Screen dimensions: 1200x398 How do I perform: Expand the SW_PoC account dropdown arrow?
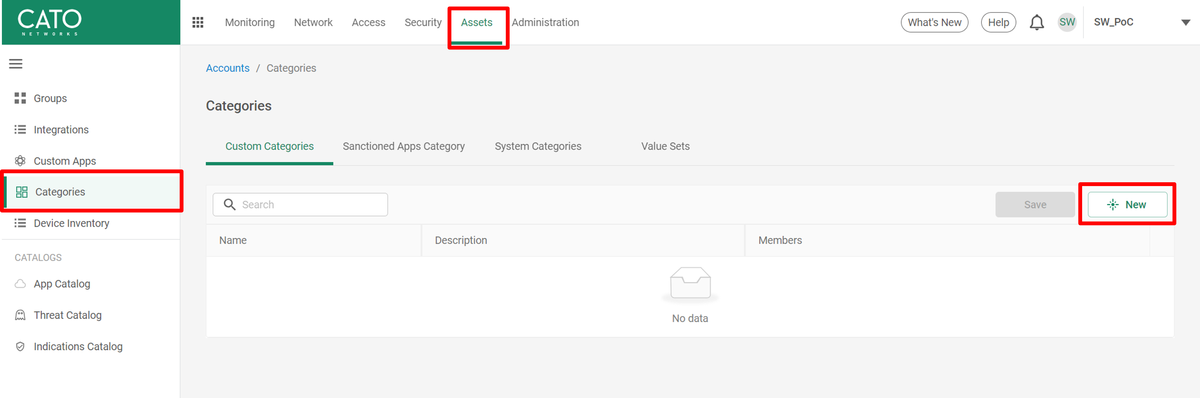pyautogui.click(x=1185, y=23)
